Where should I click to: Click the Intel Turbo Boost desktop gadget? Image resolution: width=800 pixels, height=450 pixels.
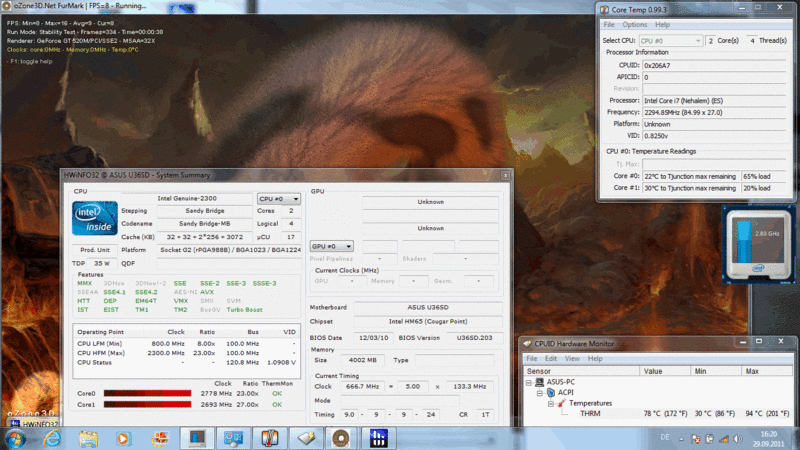coord(759,244)
